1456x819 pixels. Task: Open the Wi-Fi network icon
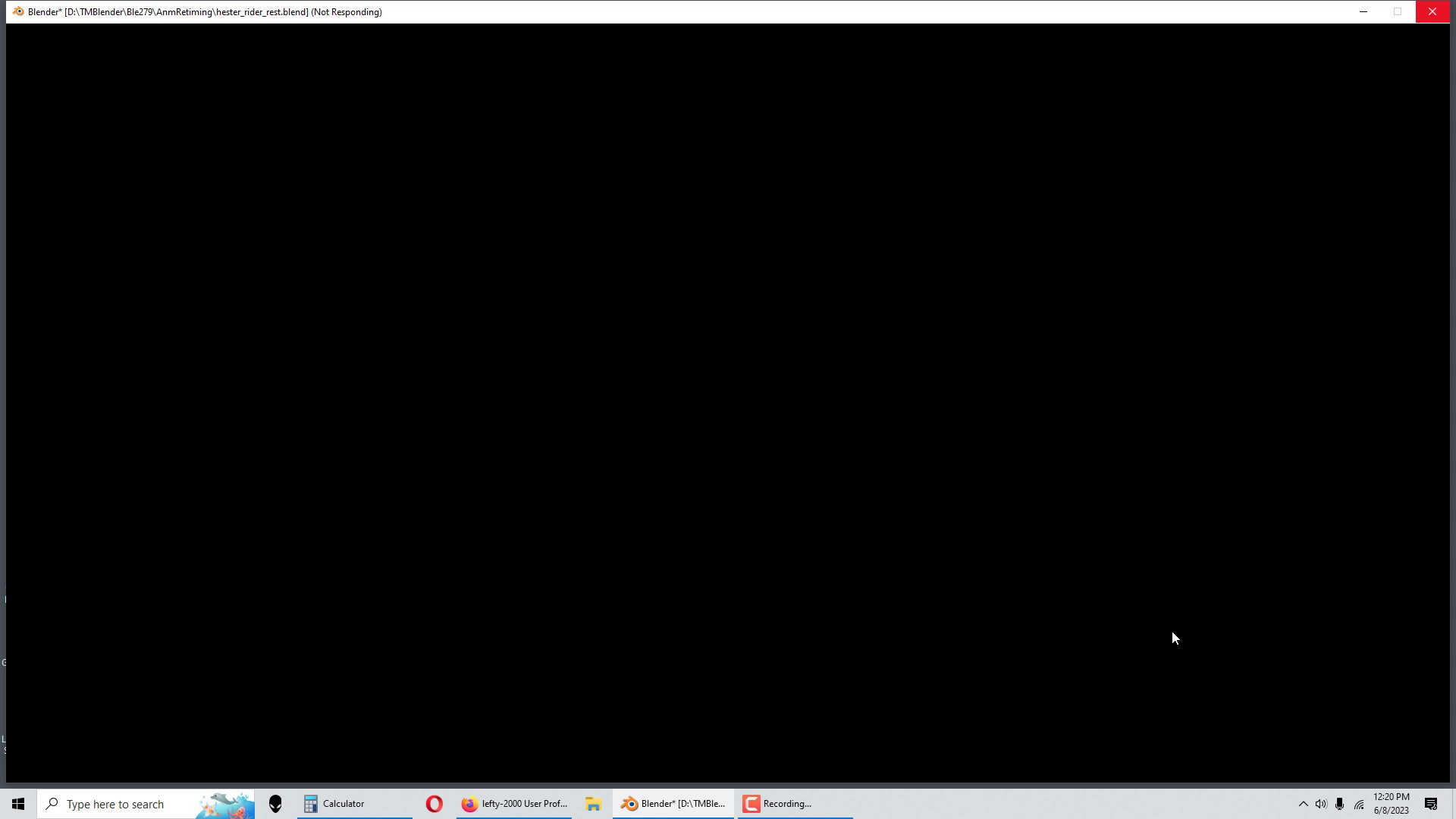coord(1359,804)
